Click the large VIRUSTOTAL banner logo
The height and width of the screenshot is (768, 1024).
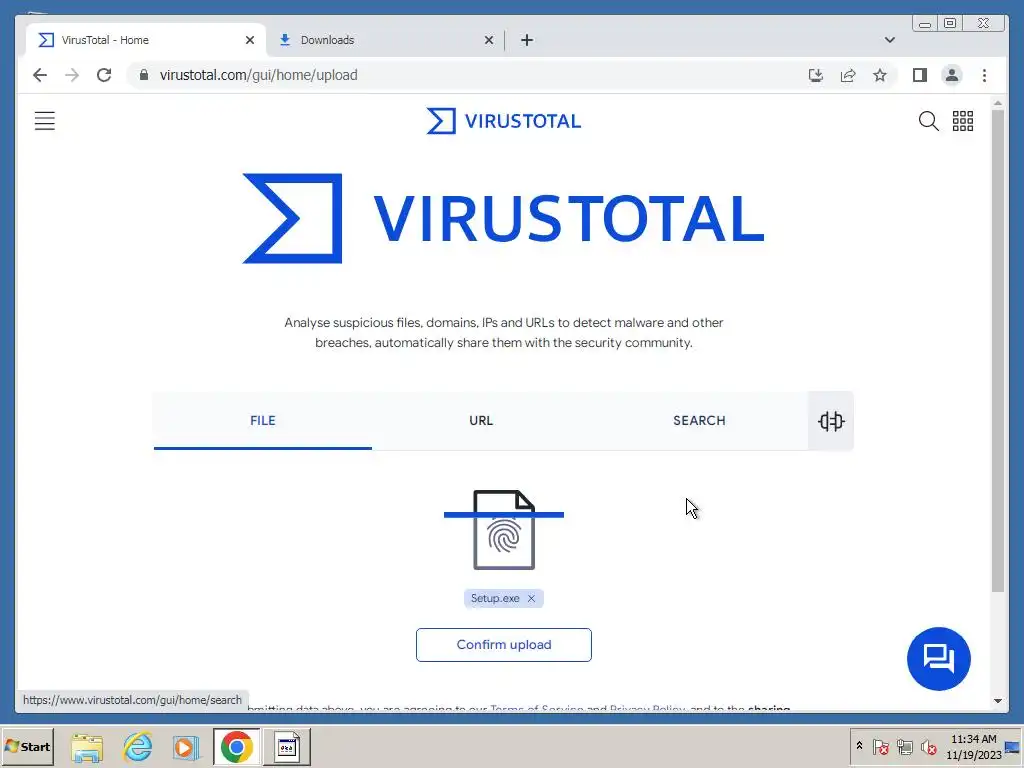coord(504,218)
